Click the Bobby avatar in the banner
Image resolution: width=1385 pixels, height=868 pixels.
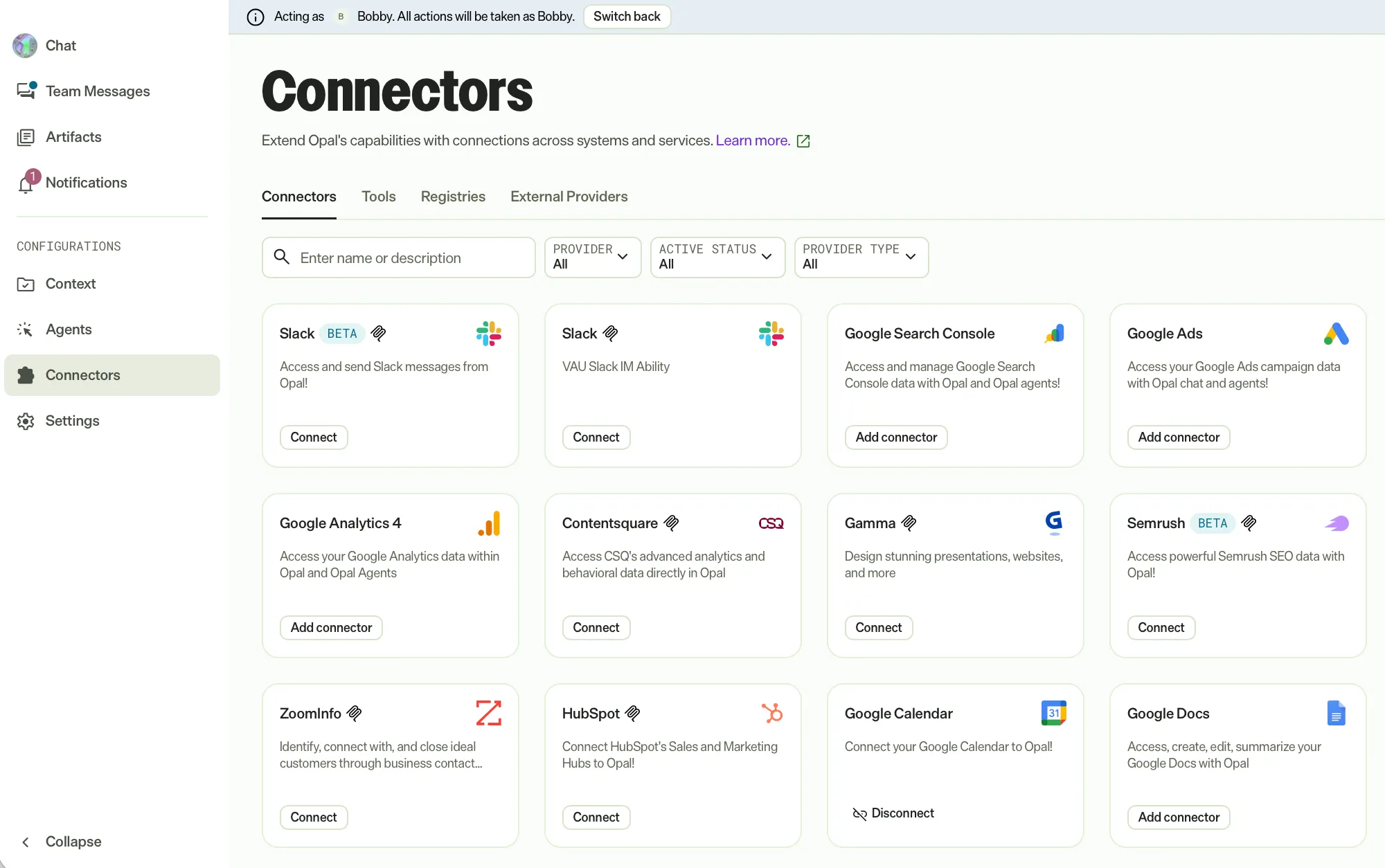pos(341,17)
